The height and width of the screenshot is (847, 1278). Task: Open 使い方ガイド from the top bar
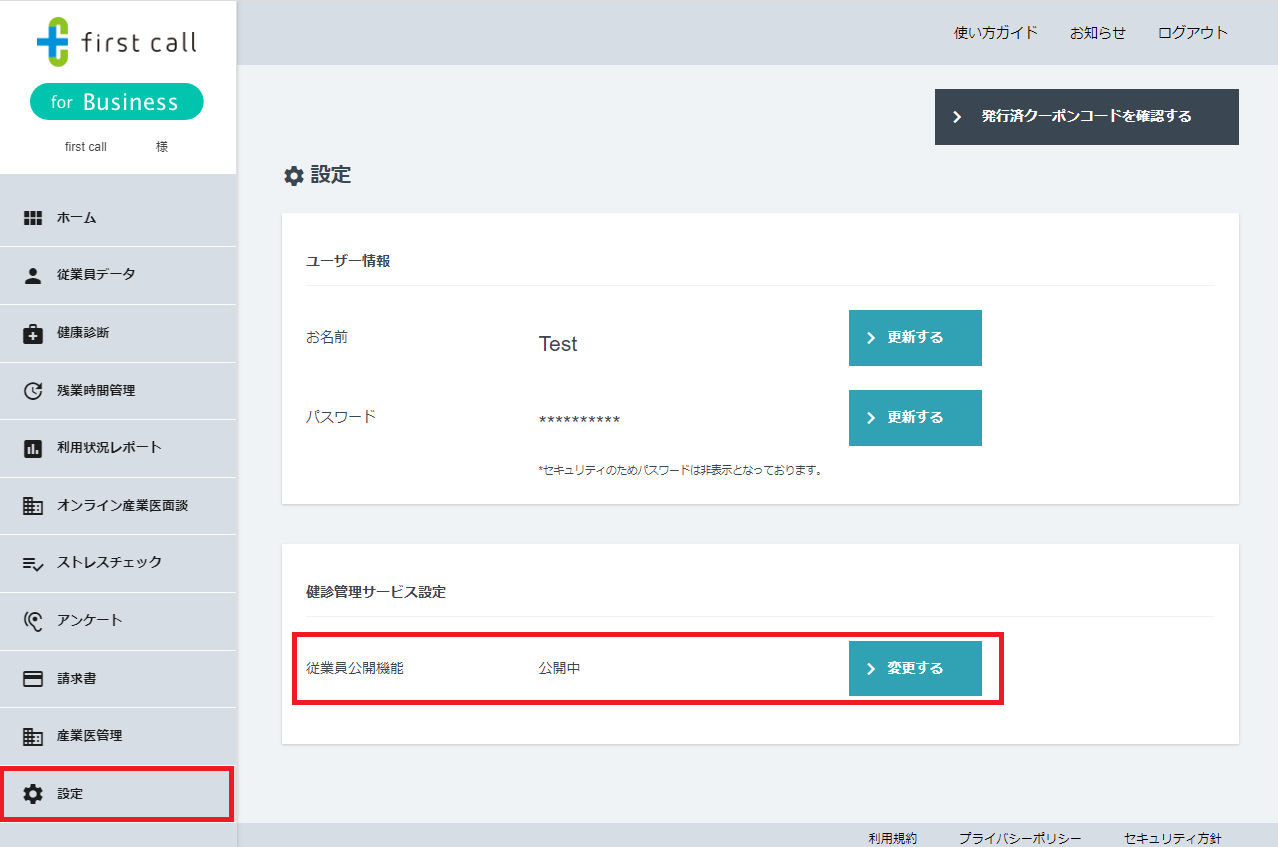pyautogui.click(x=996, y=31)
